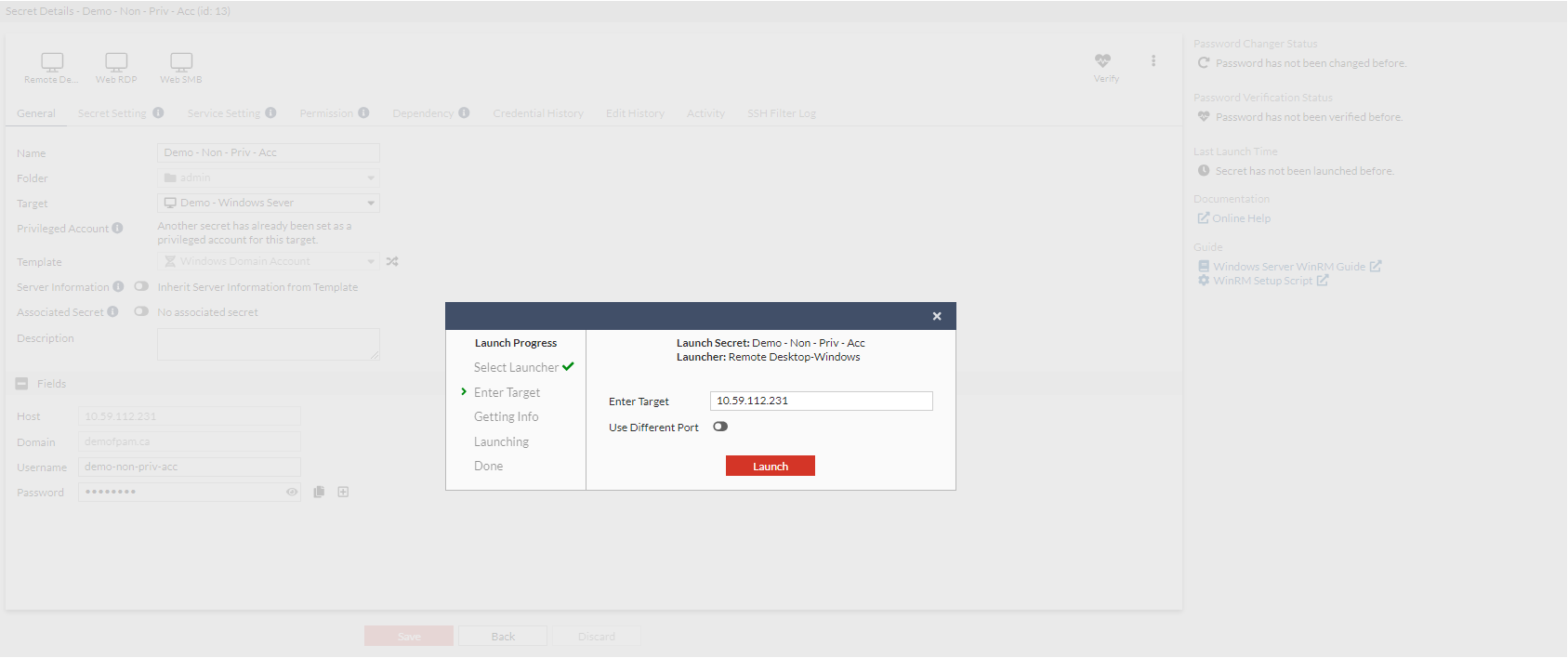This screenshot has height=658, width=1568.
Task: Open the Credential History tab
Action: click(538, 113)
